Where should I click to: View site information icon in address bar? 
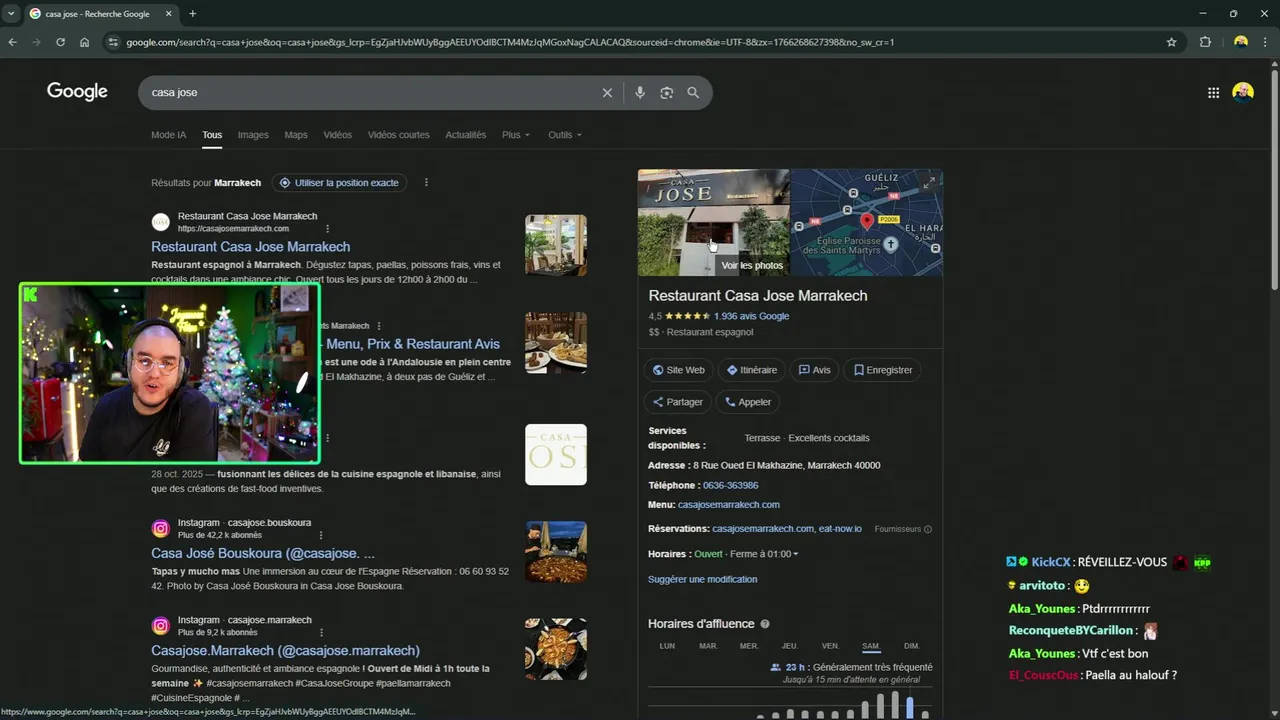tap(113, 42)
